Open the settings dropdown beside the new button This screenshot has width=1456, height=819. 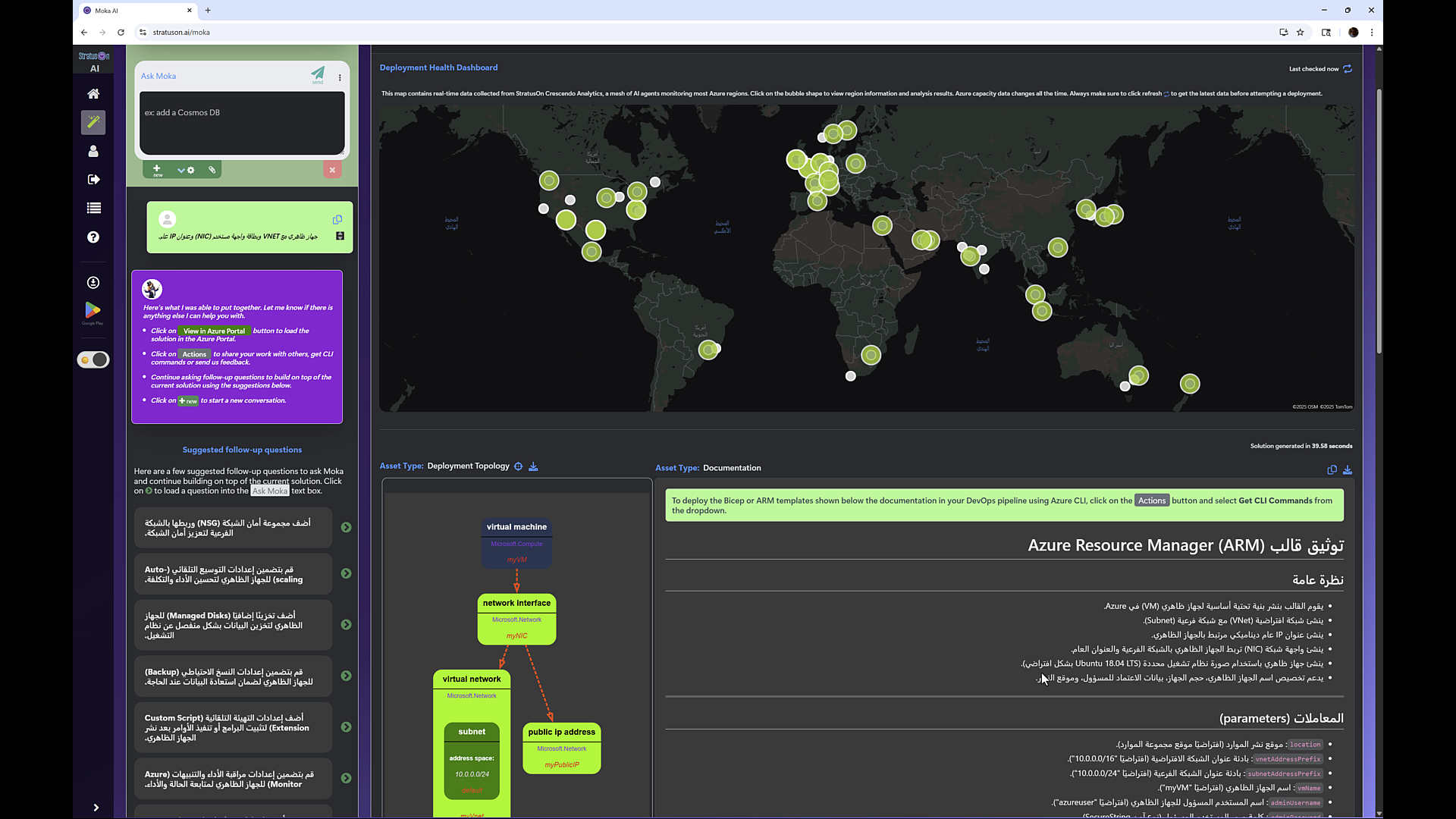pos(186,170)
